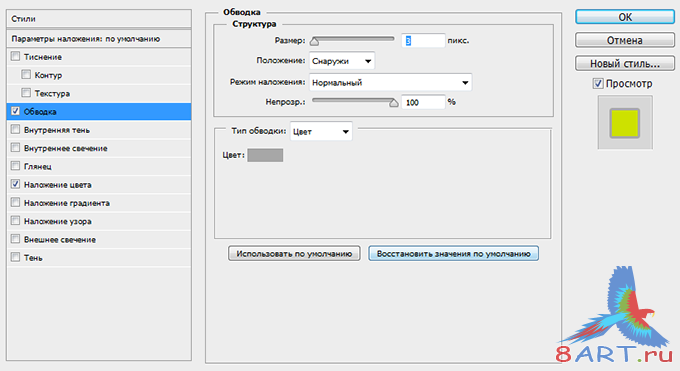Click the Новый стиль... button
The width and height of the screenshot is (680, 371).
[x=625, y=63]
